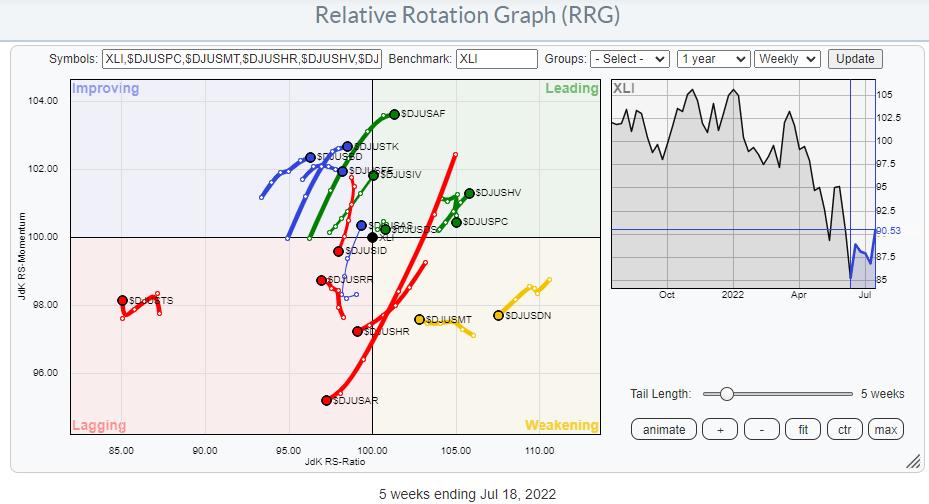Expand the Weekly interval dropdown

pyautogui.click(x=787, y=59)
